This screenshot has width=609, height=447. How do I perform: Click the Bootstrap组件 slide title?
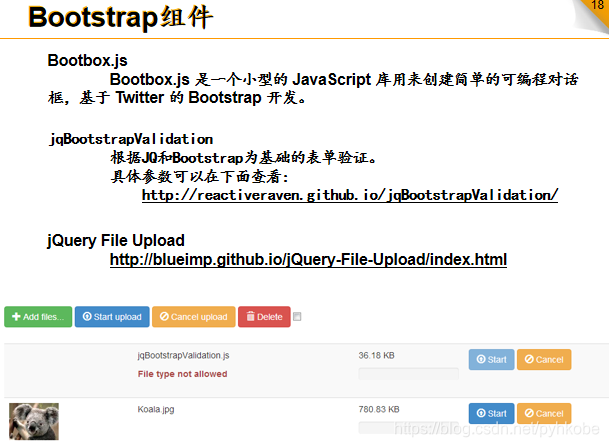point(120,17)
